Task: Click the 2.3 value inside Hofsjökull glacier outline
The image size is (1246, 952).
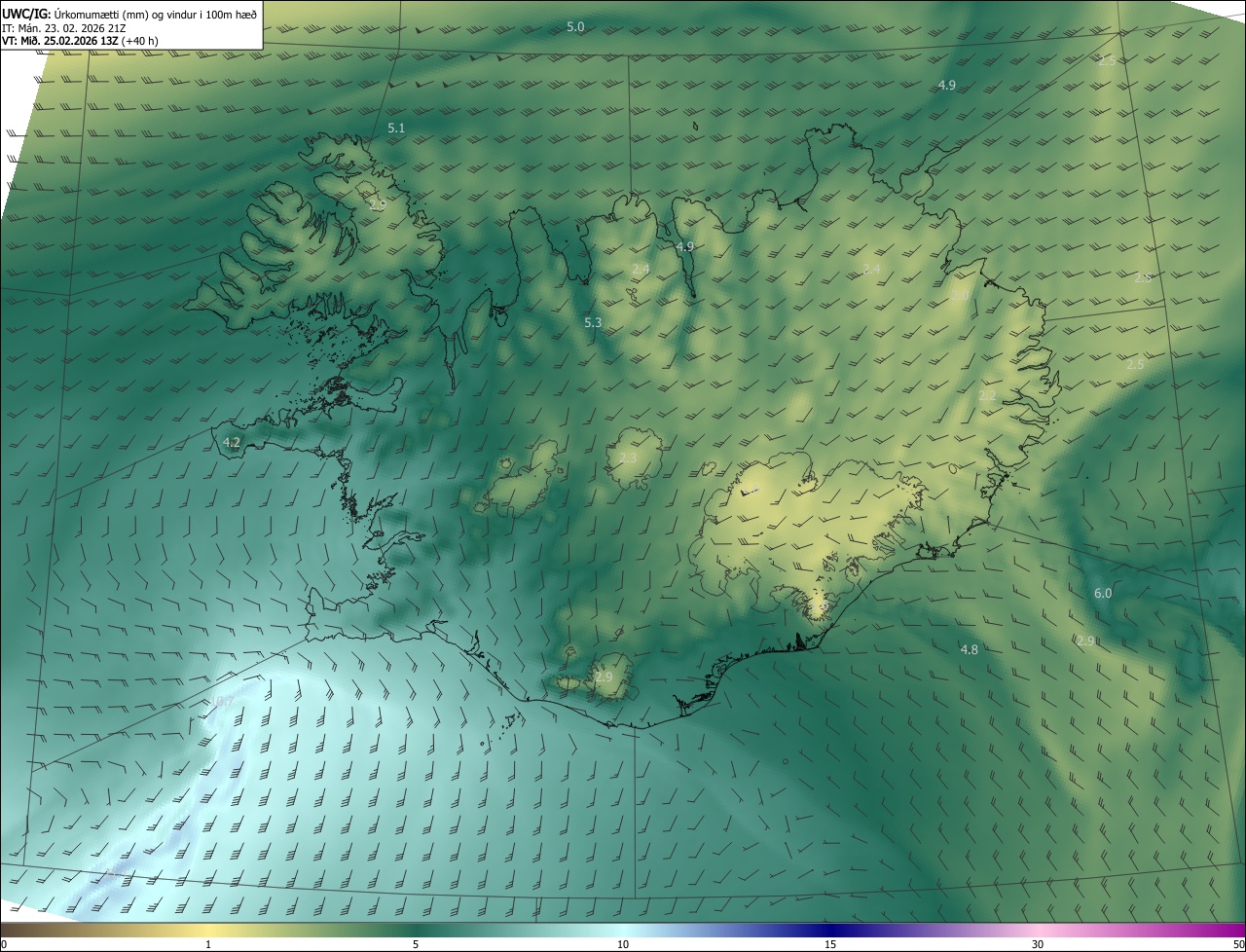Action: pyautogui.click(x=628, y=458)
